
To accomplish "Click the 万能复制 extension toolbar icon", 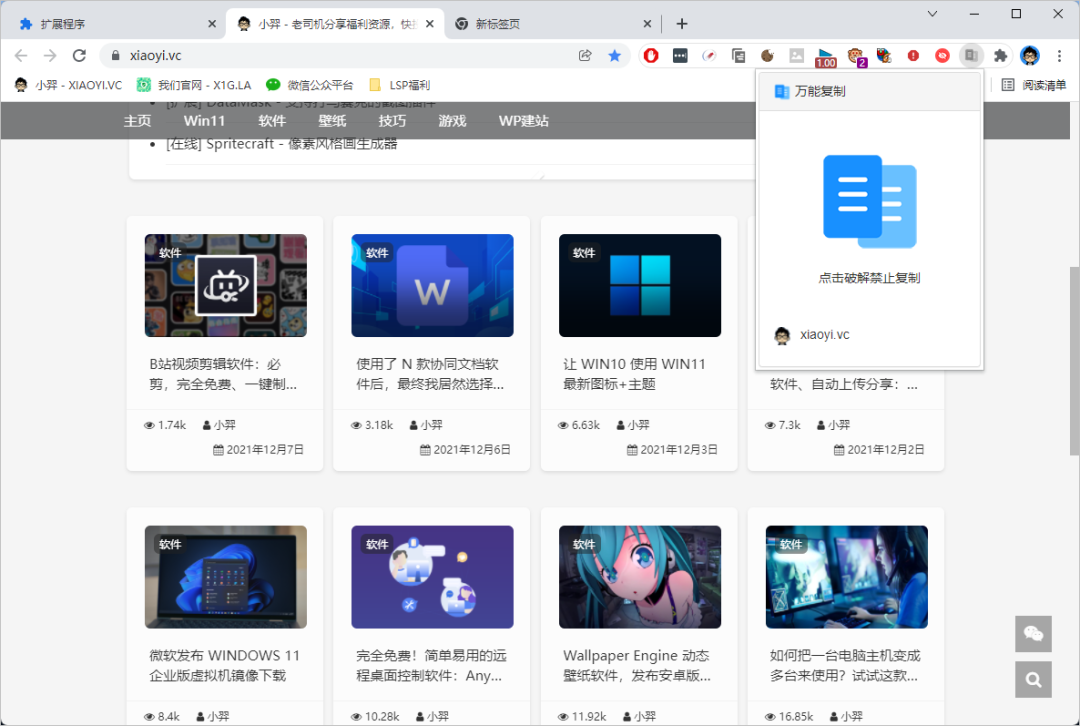I will coord(970,56).
